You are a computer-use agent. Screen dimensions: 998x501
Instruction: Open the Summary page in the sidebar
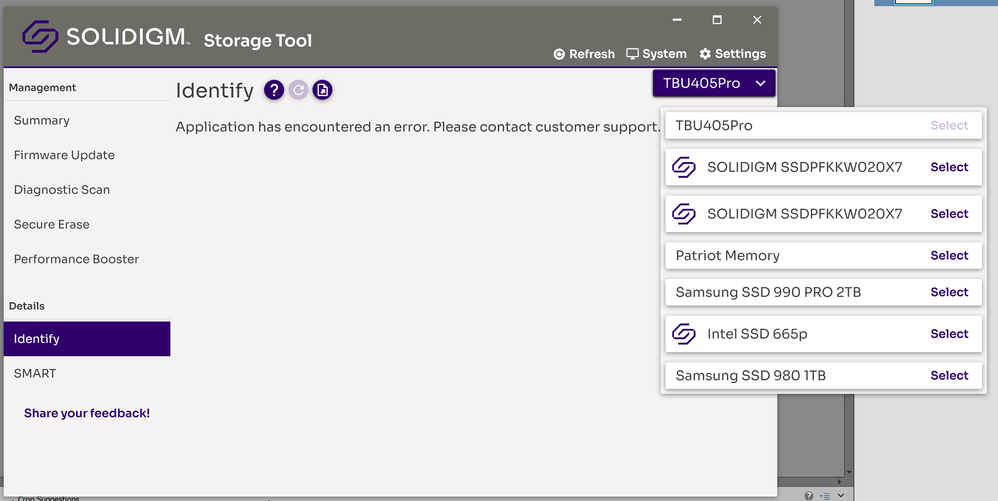tap(42, 121)
